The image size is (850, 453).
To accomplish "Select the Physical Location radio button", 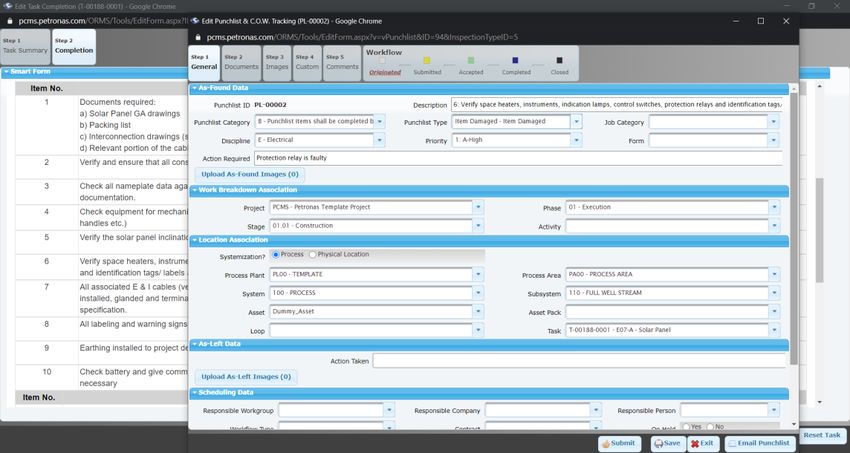I will tap(312, 255).
